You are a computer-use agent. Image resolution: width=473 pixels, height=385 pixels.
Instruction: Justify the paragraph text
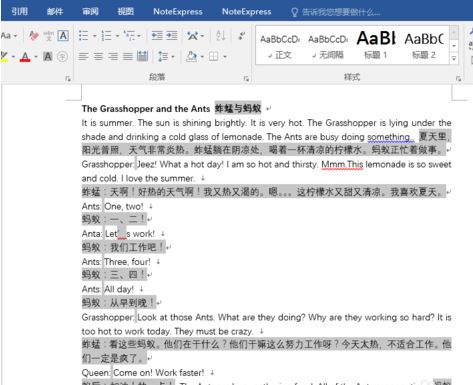[128, 56]
